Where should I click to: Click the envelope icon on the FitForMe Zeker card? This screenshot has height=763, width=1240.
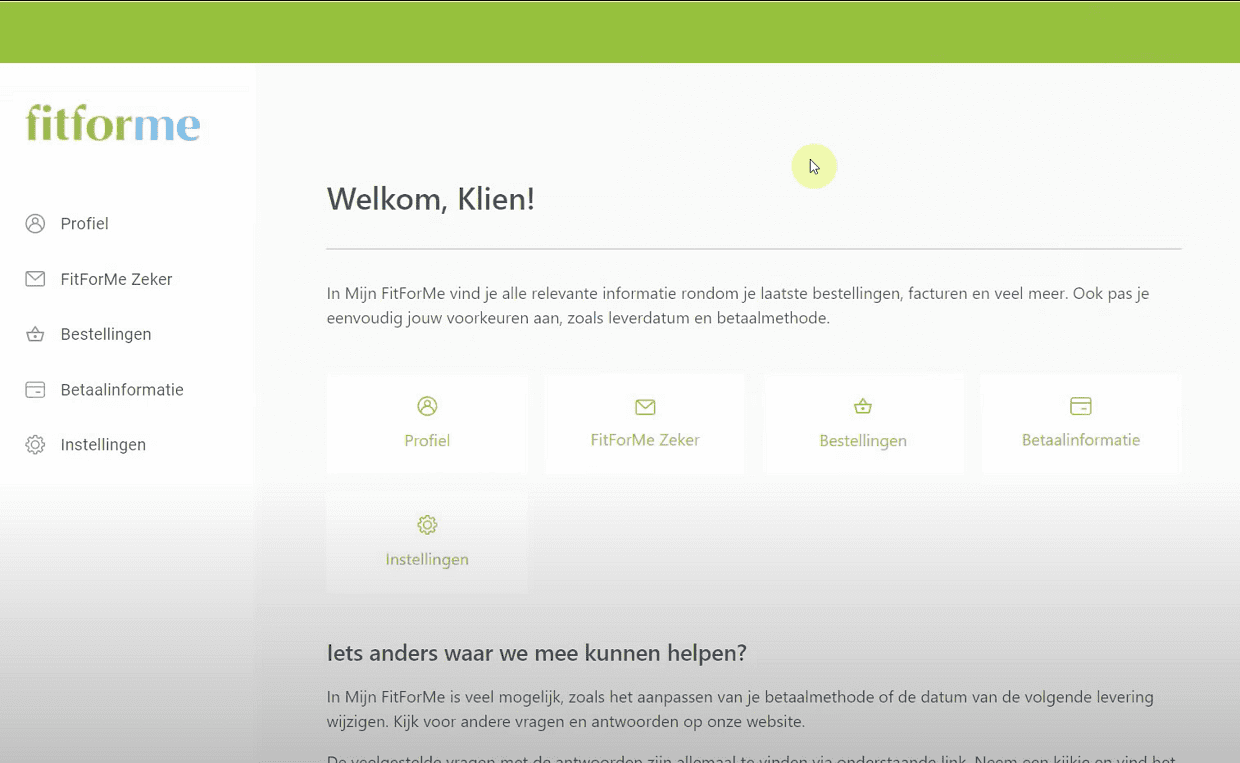645,406
